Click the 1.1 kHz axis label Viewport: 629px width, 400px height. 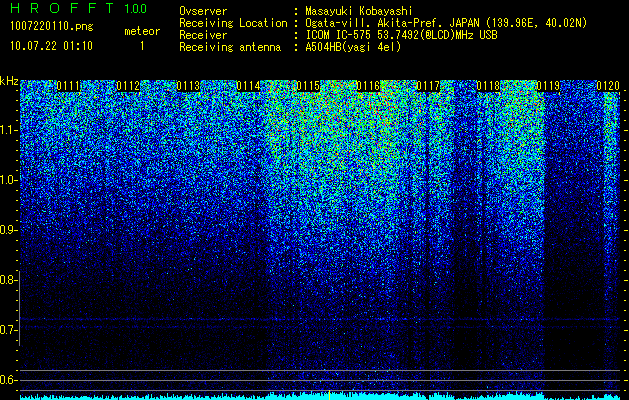[x=8, y=130]
